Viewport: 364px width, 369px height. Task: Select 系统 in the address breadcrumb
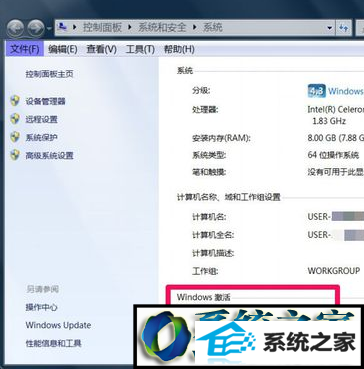213,28
